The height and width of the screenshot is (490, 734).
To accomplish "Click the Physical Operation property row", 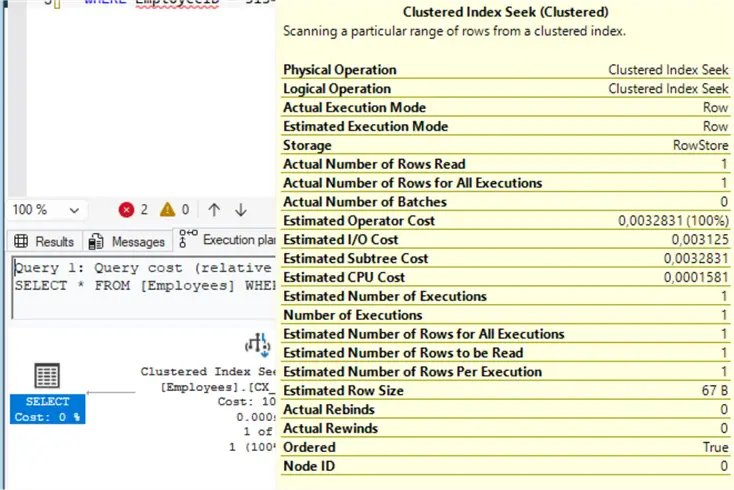I will [506, 70].
